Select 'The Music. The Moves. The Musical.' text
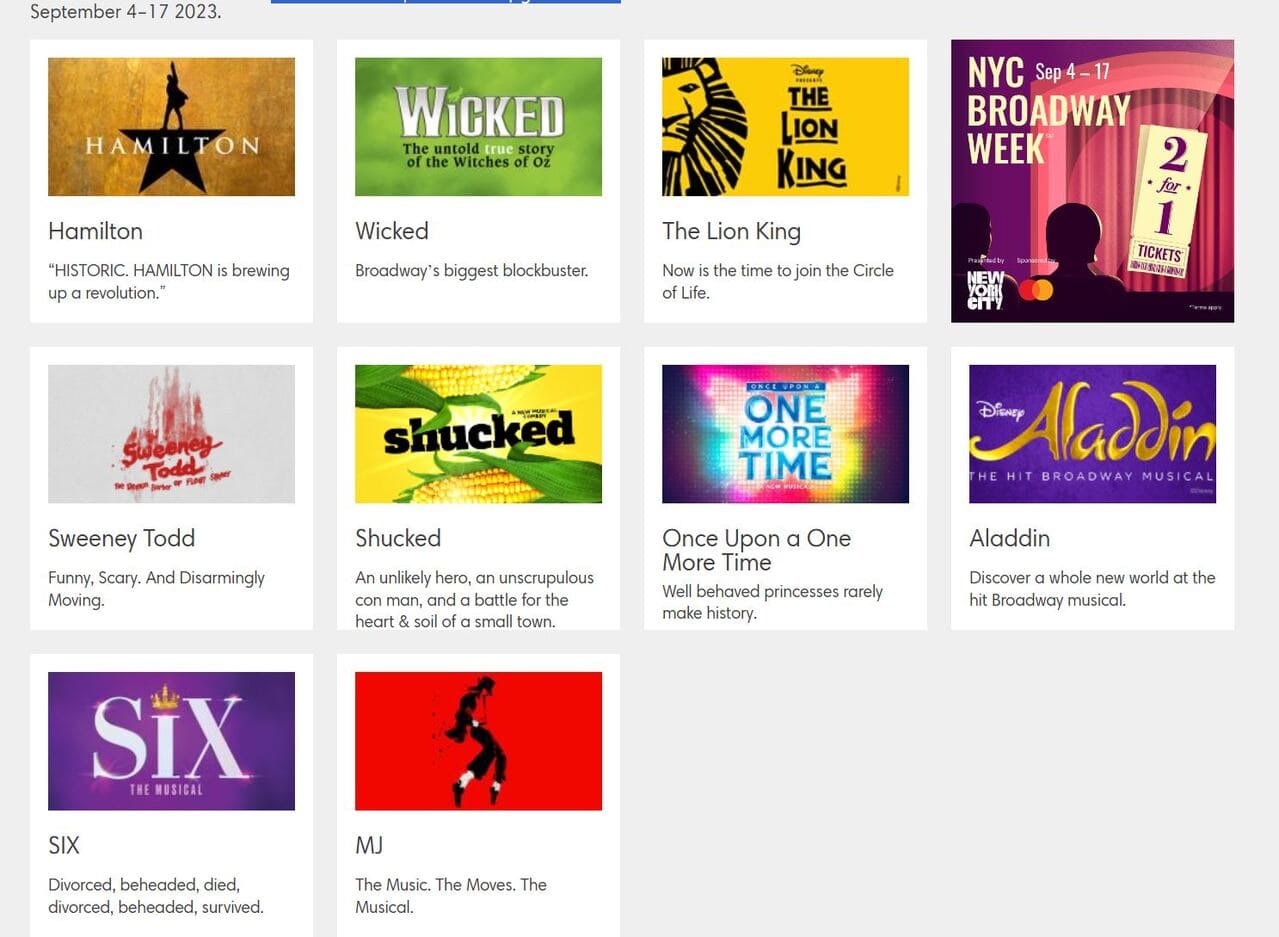 (451, 896)
